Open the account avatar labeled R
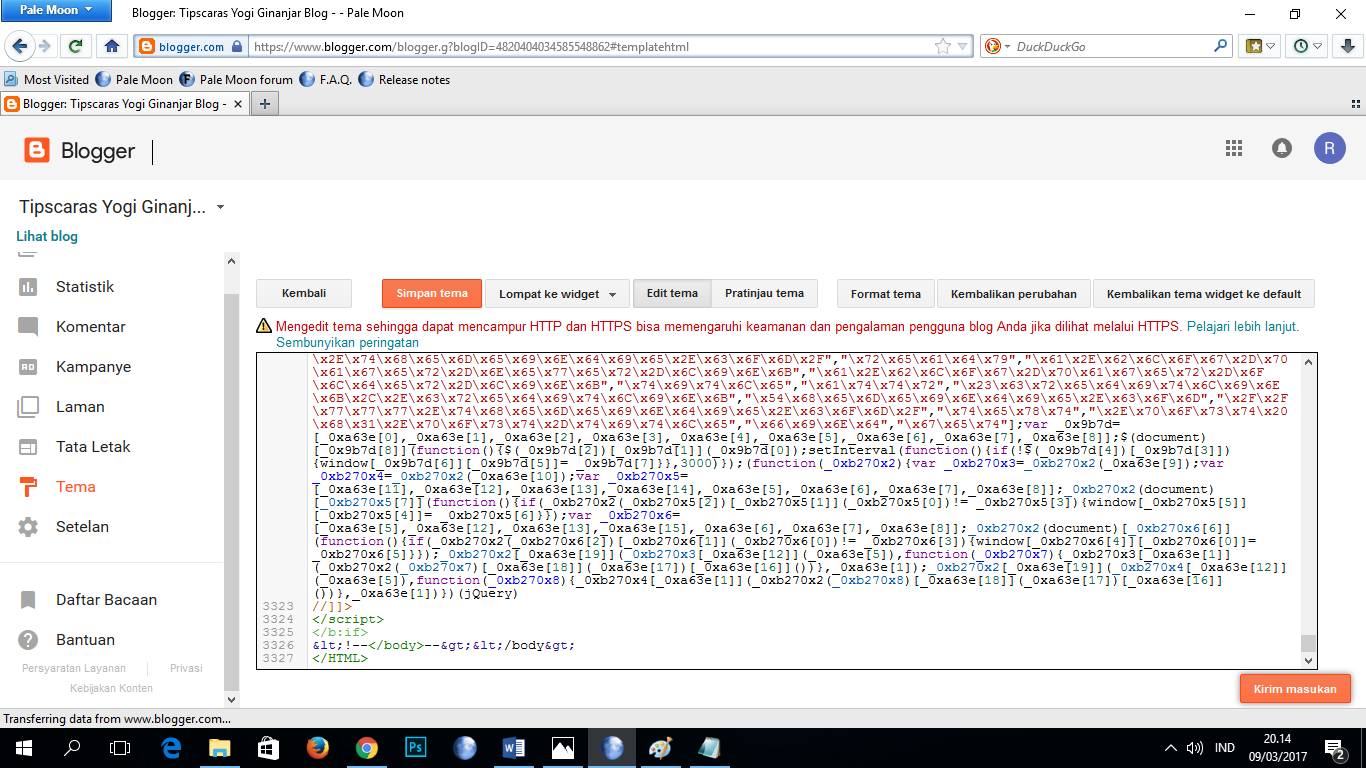This screenshot has width=1366, height=768. tap(1330, 148)
